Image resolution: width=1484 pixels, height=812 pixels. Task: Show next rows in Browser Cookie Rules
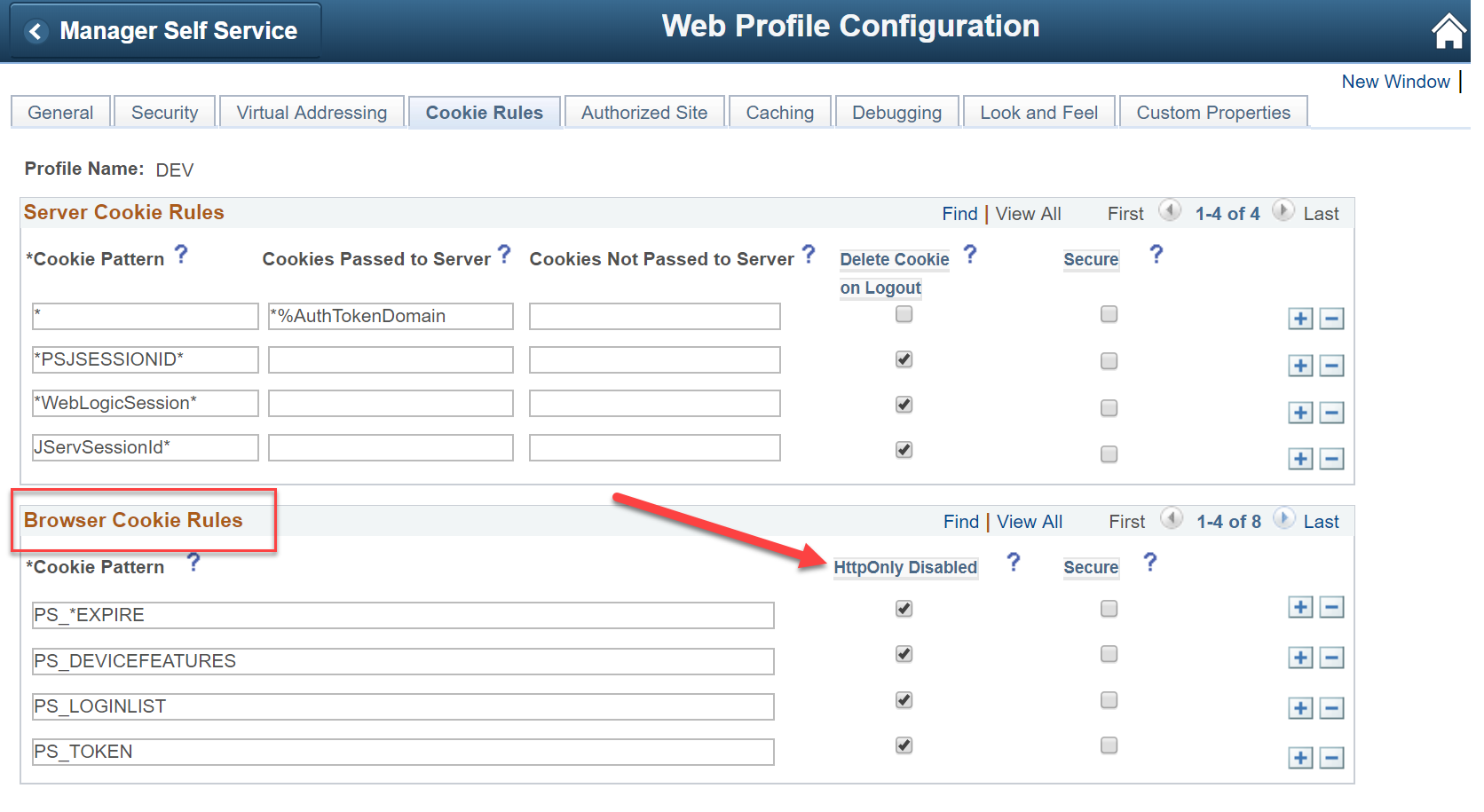pyautogui.click(x=1283, y=518)
